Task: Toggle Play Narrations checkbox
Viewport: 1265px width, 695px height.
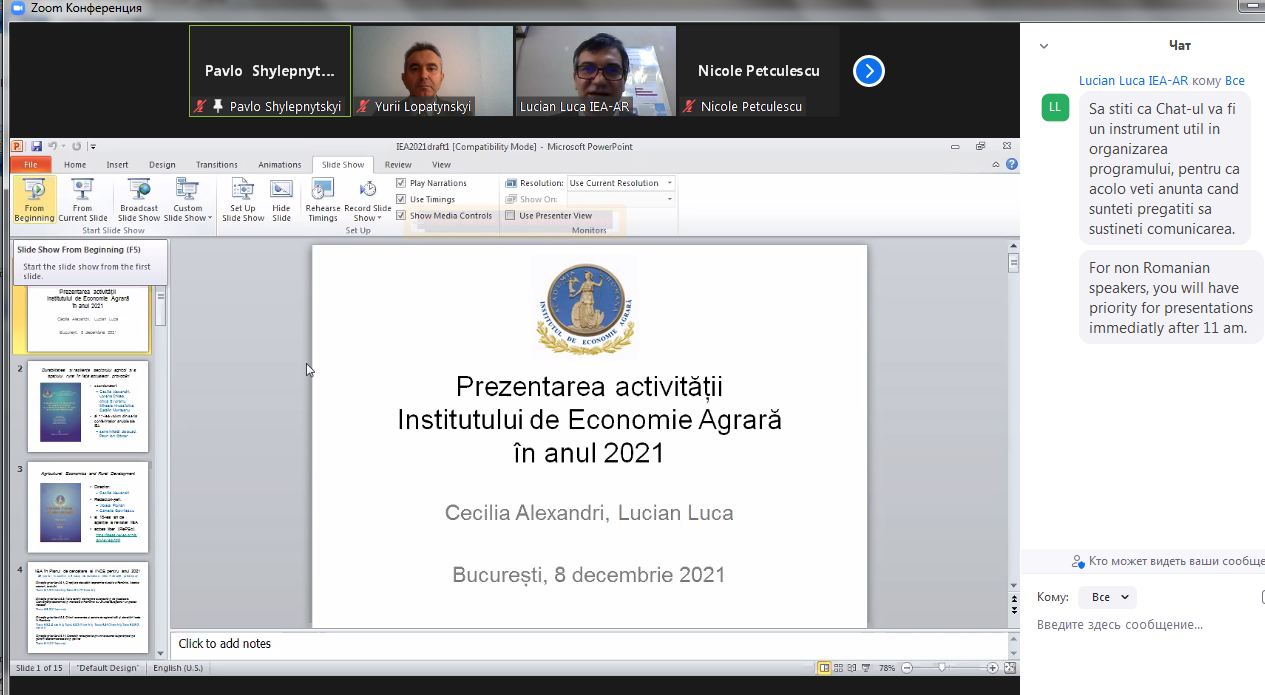Action: (401, 183)
